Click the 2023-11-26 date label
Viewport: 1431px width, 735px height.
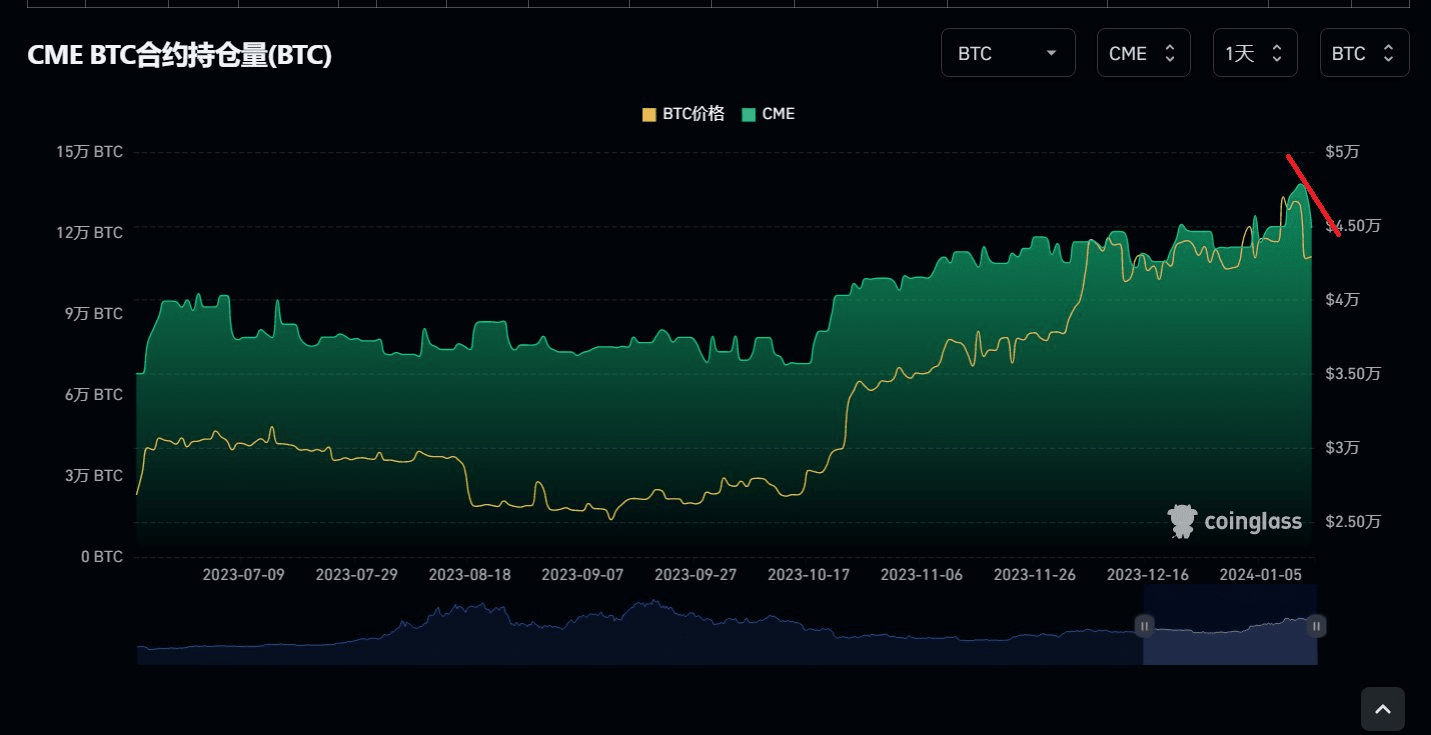tap(1035, 575)
